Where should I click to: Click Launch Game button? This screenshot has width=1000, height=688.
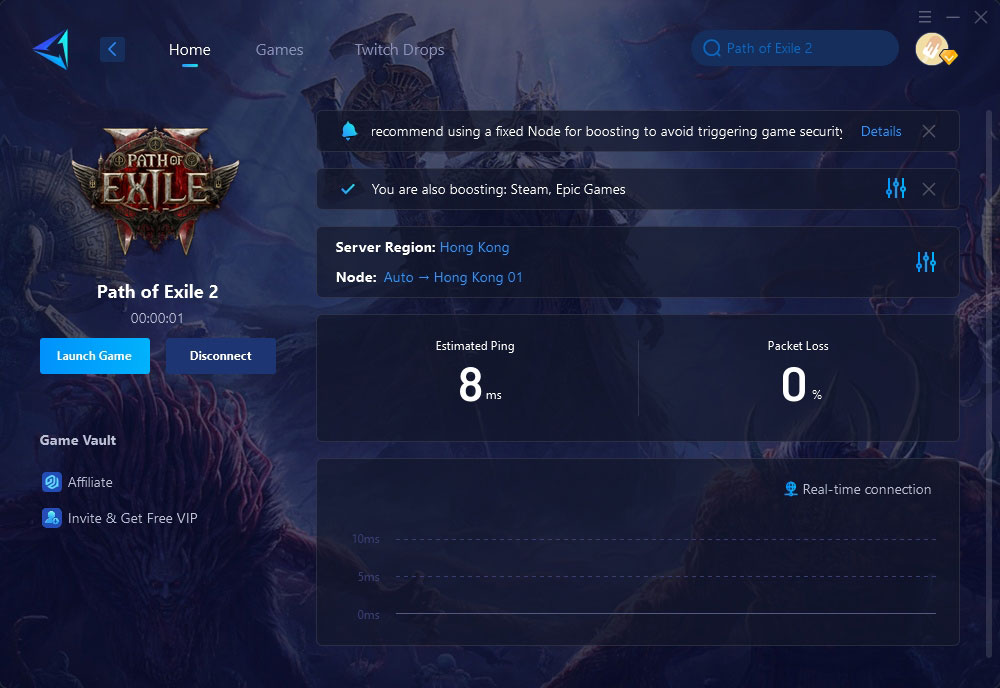pyautogui.click(x=94, y=356)
